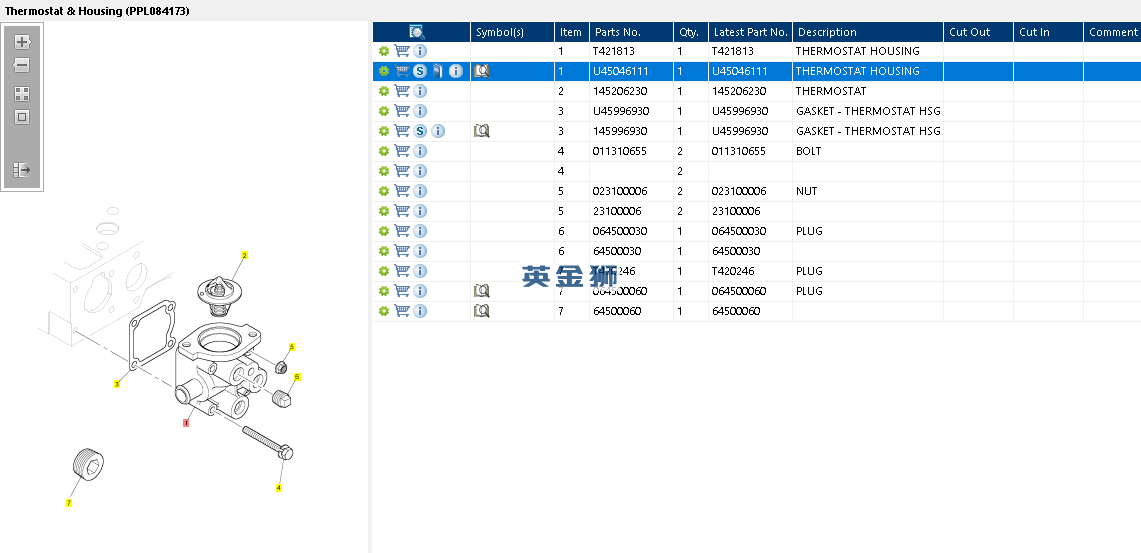Screen dimensions: 1141x553
Task: Click the symbol book icon for 145996930
Action: click(481, 131)
